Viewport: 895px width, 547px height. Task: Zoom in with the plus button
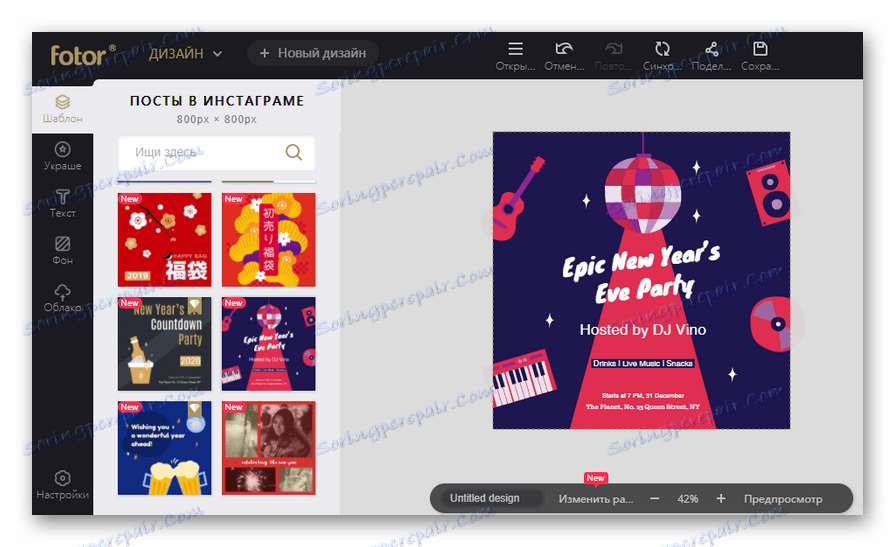point(721,498)
